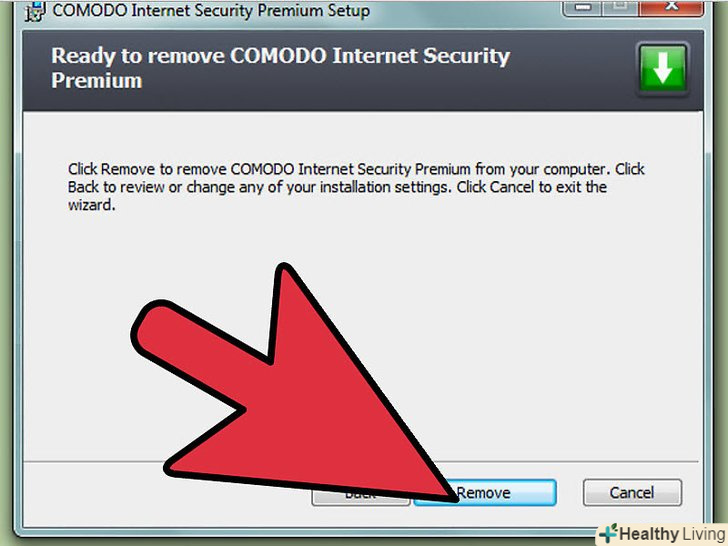728x546 pixels.
Task: Click the word Premium in the heading
Action: click(97, 81)
